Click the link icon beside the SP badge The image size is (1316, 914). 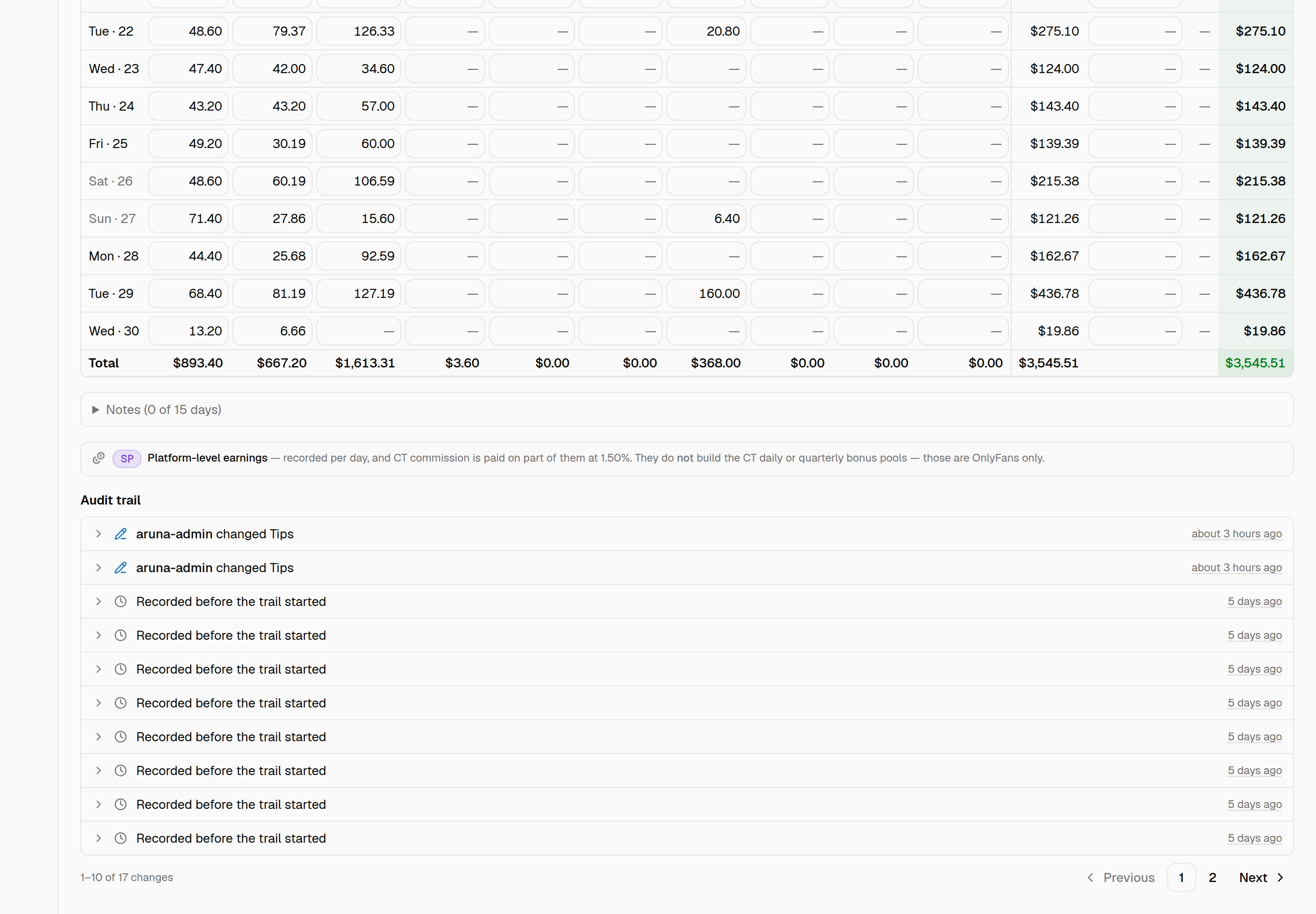pos(99,458)
